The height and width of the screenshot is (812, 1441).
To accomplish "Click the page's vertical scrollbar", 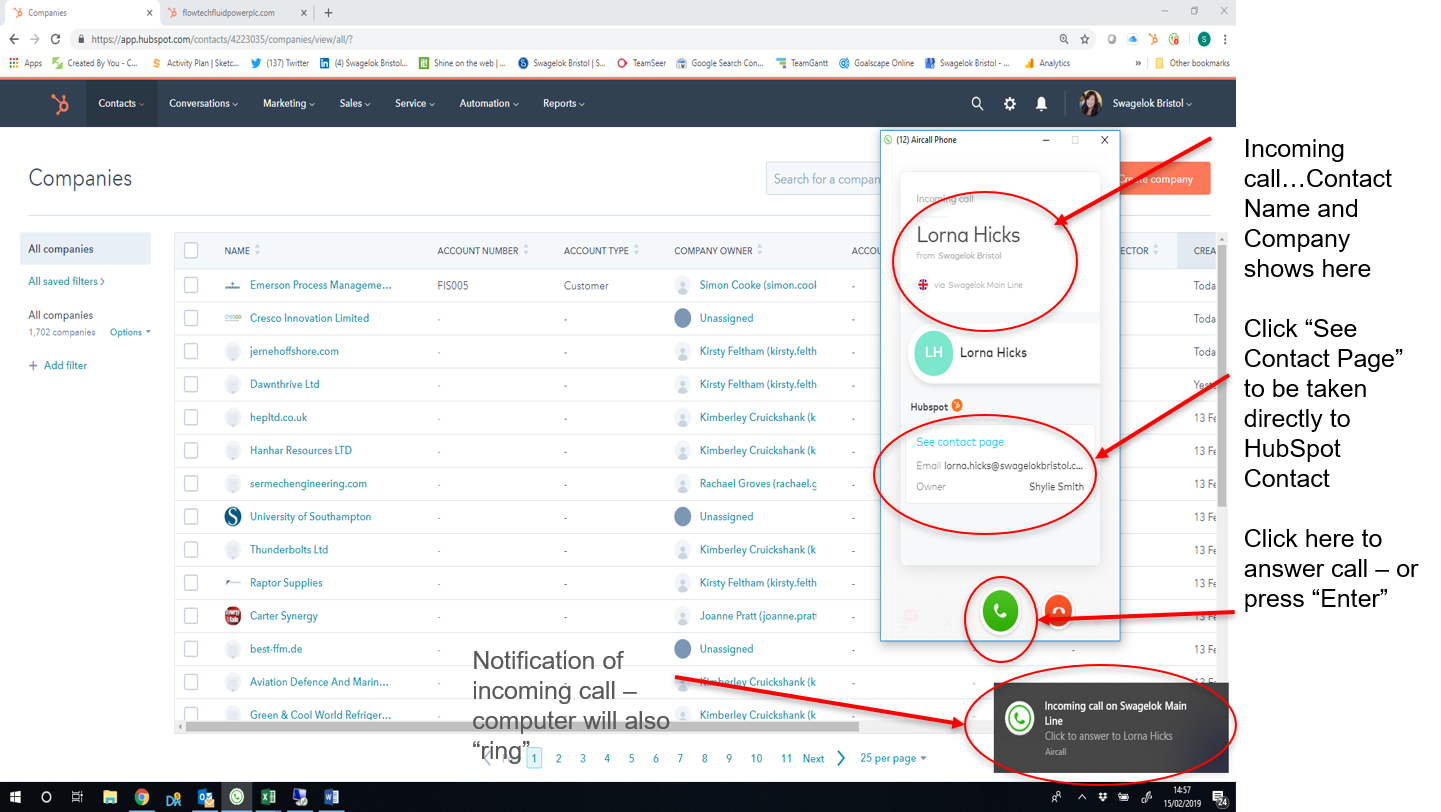I will pos(1221,375).
